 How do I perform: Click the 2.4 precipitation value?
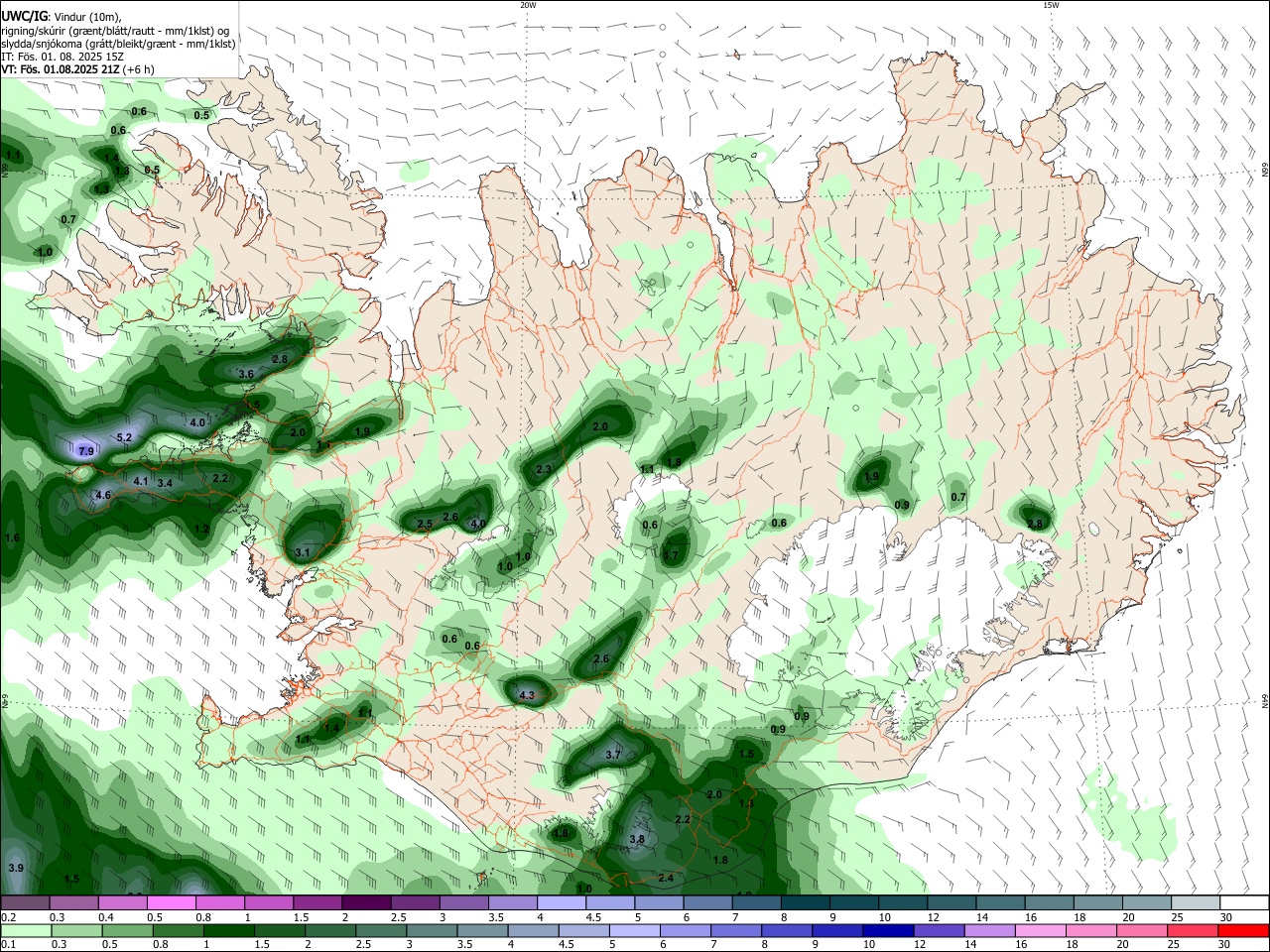point(666,879)
